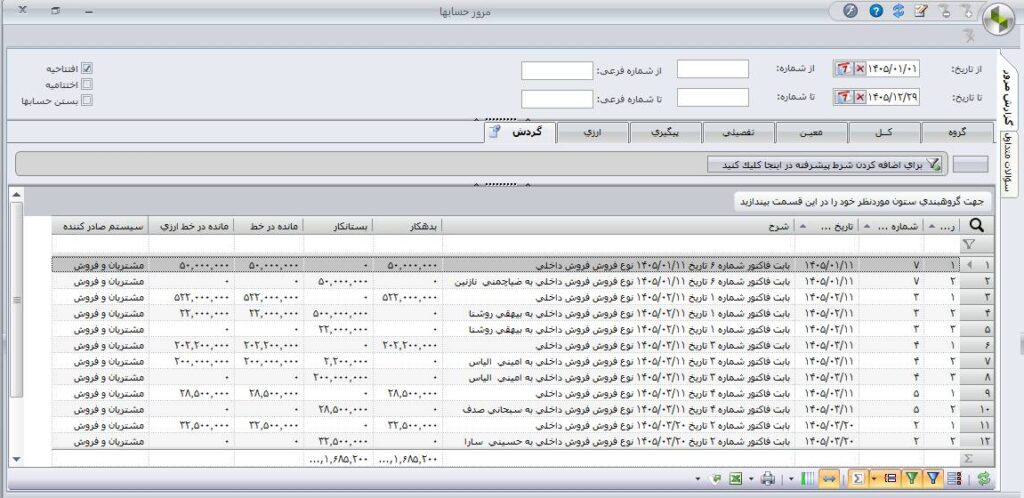Screen dimensions: 1024x498
Task: Open the column chooser list icon
Action: (x=953, y=478)
